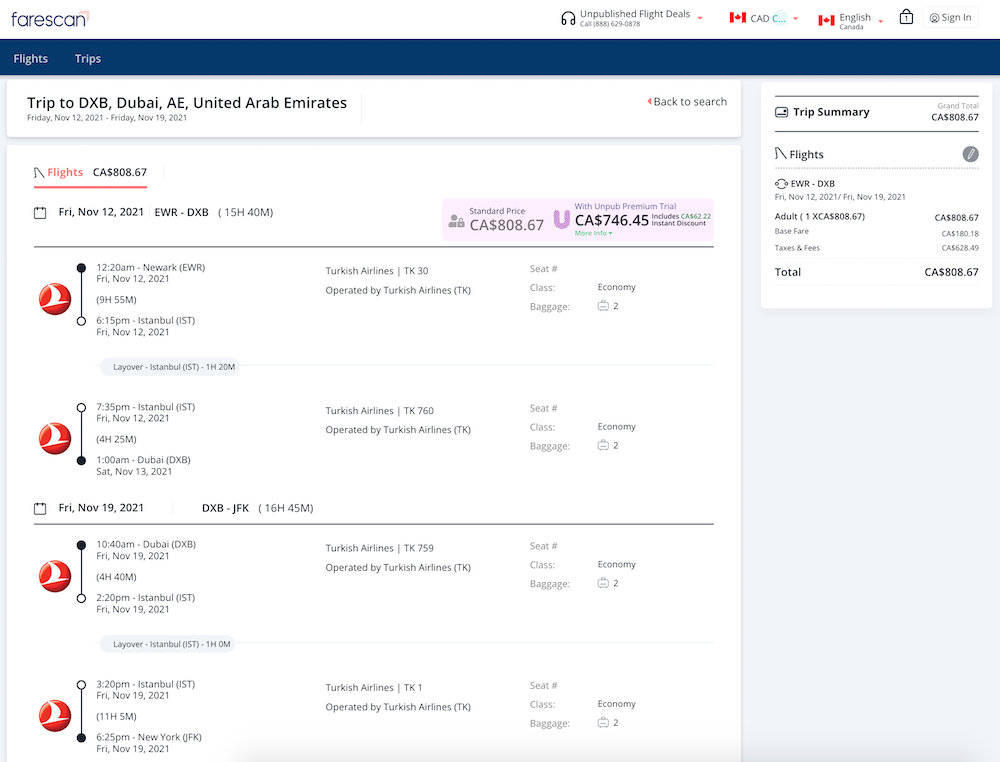This screenshot has height=762, width=1000.
Task: Click the baggage icon for flight TK 1
Action: (603, 722)
